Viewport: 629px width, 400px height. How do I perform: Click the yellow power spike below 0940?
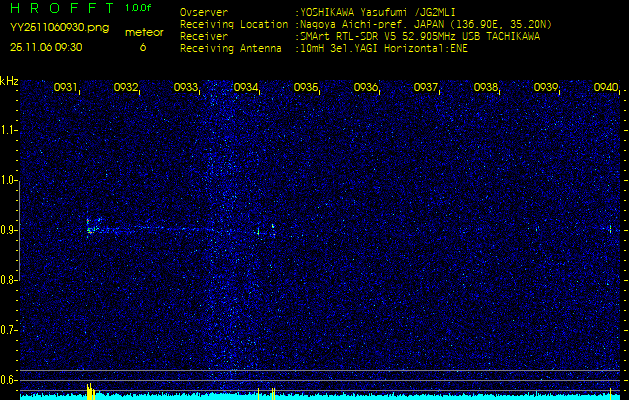pos(610,394)
